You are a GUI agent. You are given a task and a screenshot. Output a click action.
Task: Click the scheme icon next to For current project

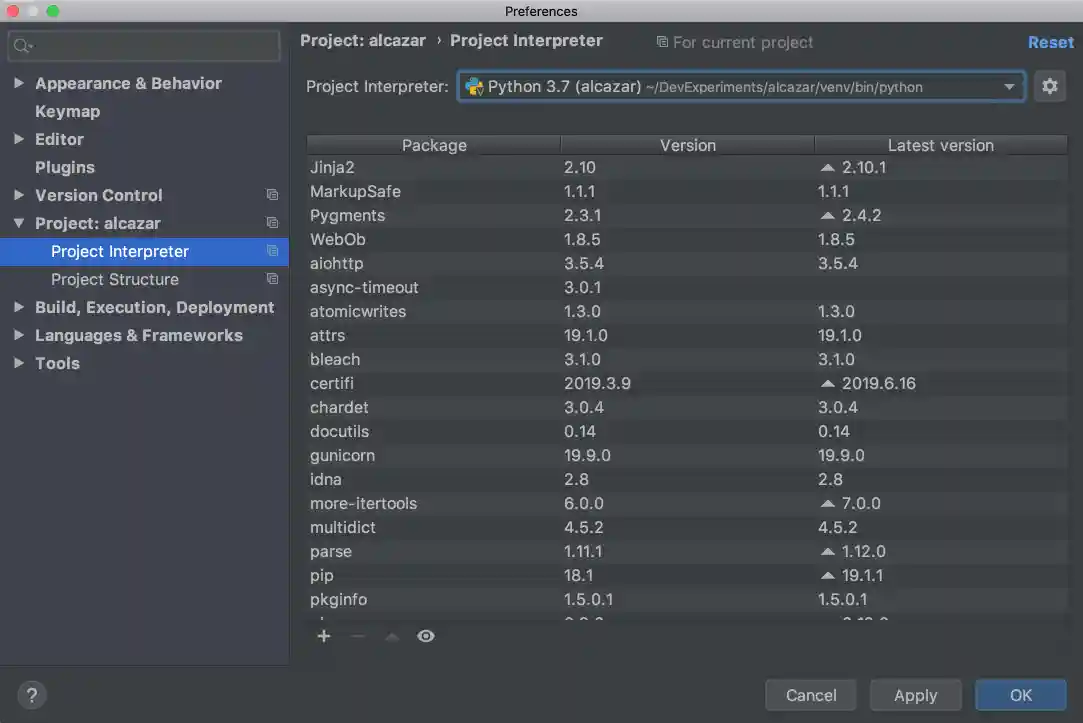pyautogui.click(x=663, y=42)
